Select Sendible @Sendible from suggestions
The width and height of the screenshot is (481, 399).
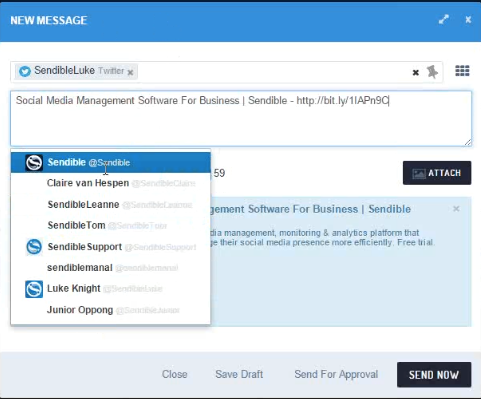point(111,162)
